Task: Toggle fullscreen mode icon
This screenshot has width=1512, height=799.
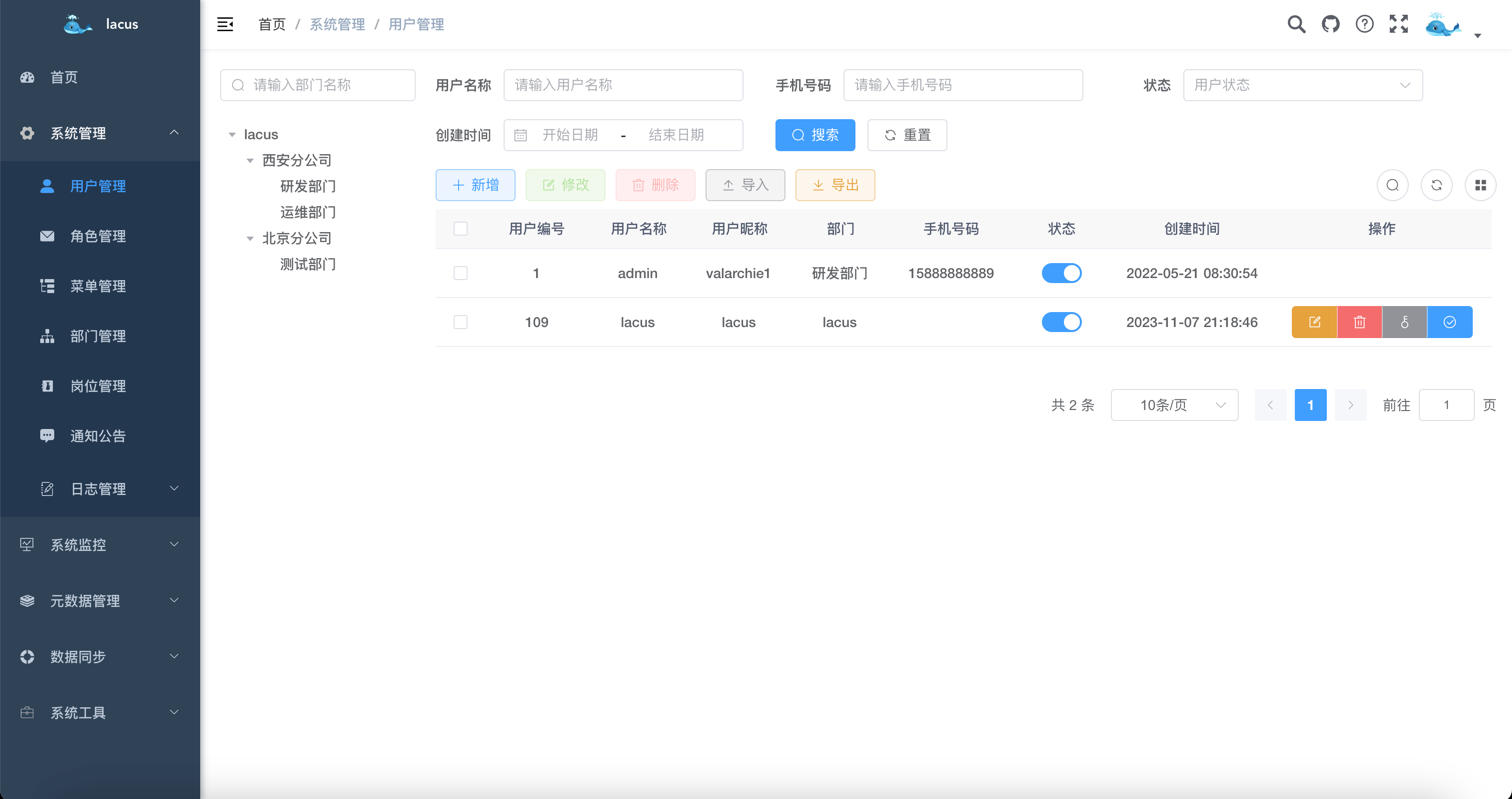Action: (x=1399, y=24)
